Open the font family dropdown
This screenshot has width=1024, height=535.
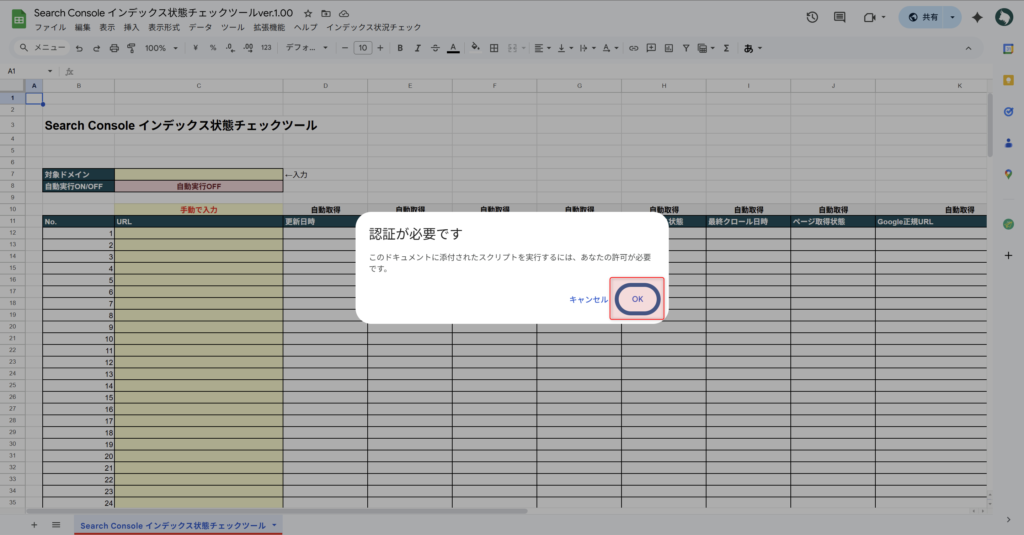tap(305, 47)
